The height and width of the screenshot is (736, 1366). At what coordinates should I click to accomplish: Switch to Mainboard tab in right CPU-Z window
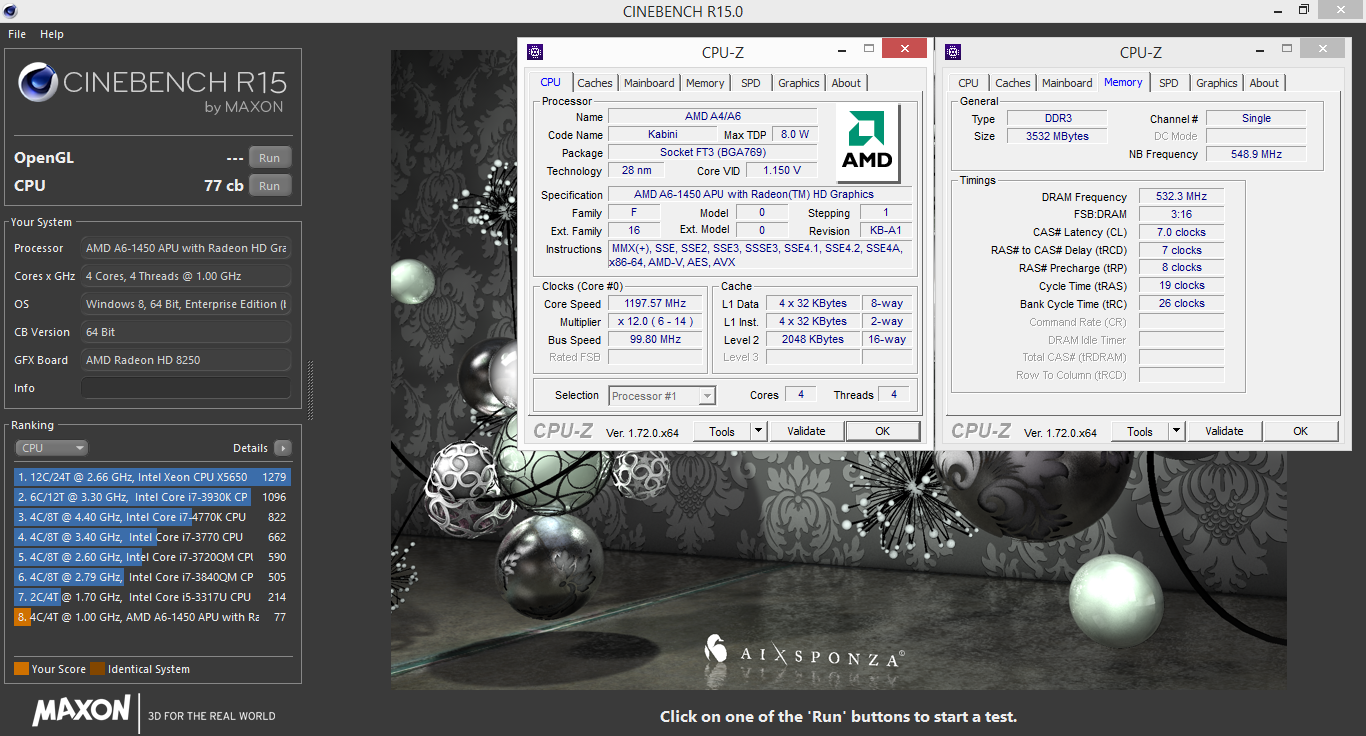[1067, 83]
